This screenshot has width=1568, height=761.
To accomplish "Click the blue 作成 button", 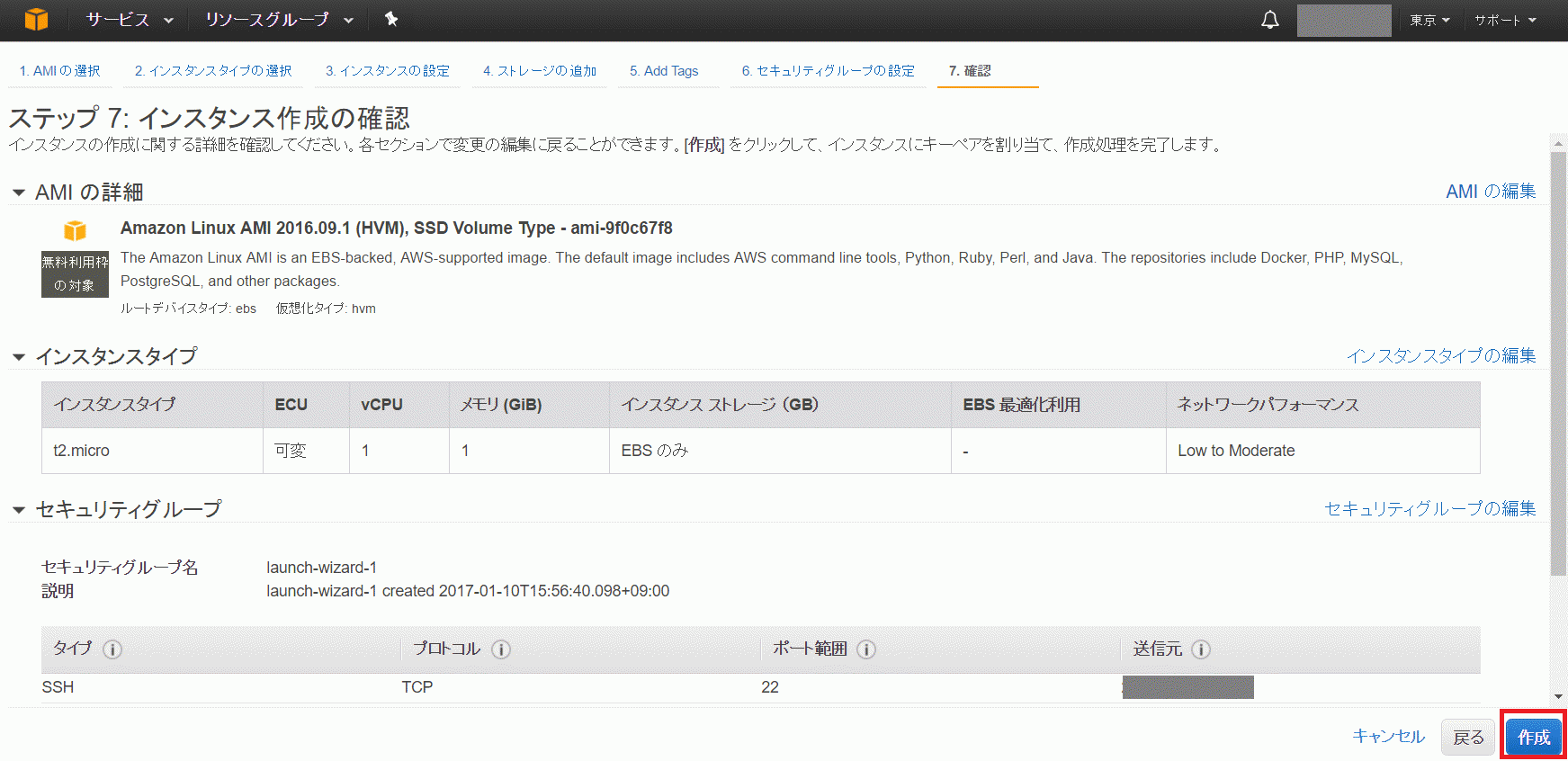I will 1534,738.
